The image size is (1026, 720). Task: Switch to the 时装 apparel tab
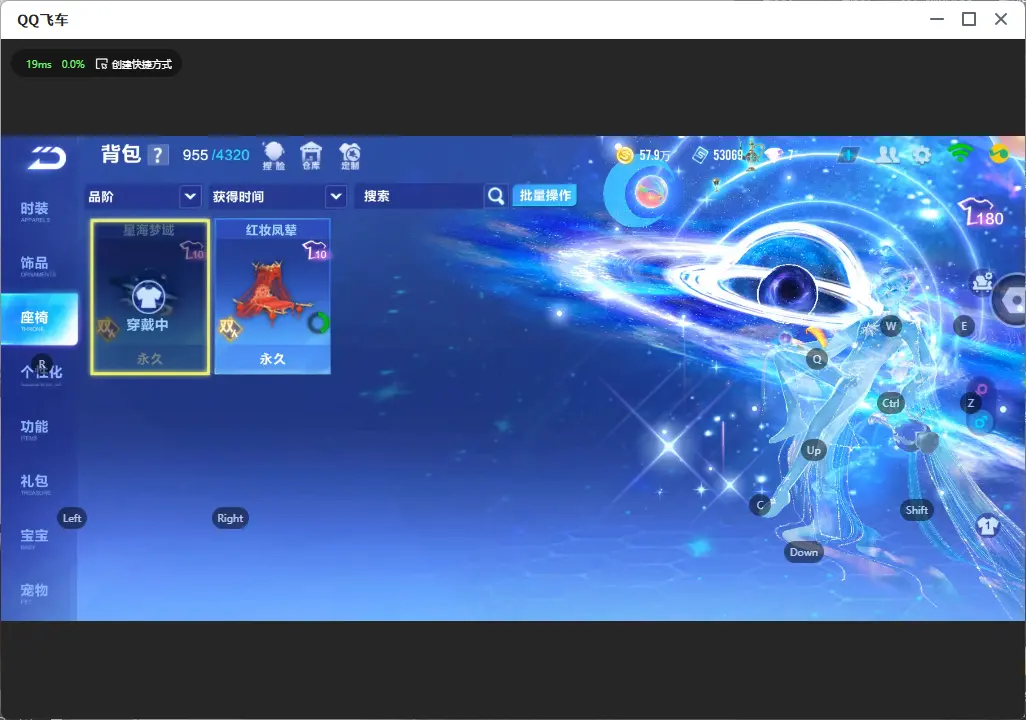click(x=34, y=211)
